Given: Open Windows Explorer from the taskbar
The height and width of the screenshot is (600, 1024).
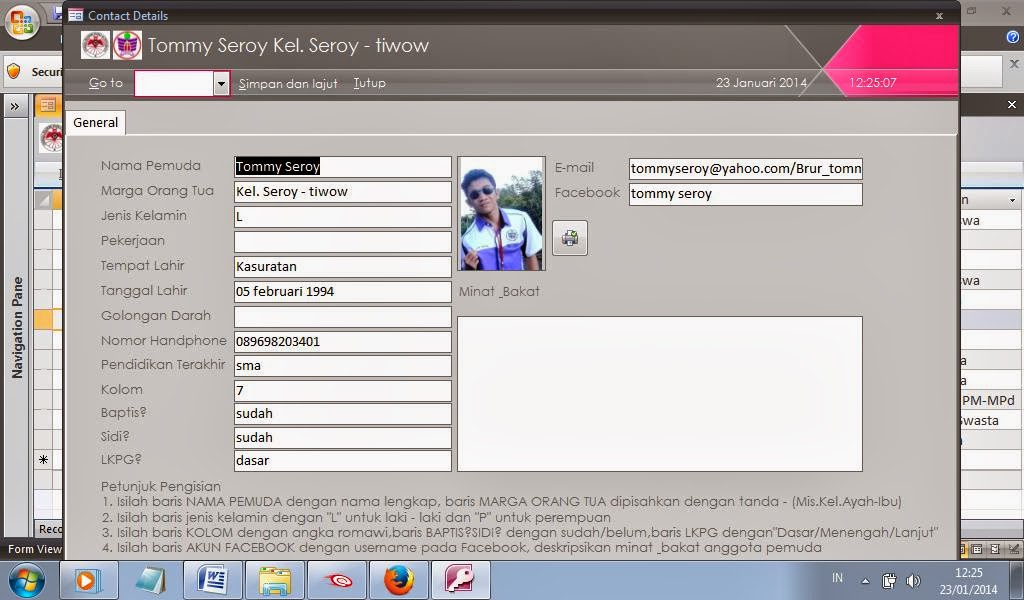Looking at the screenshot, I should [x=275, y=579].
